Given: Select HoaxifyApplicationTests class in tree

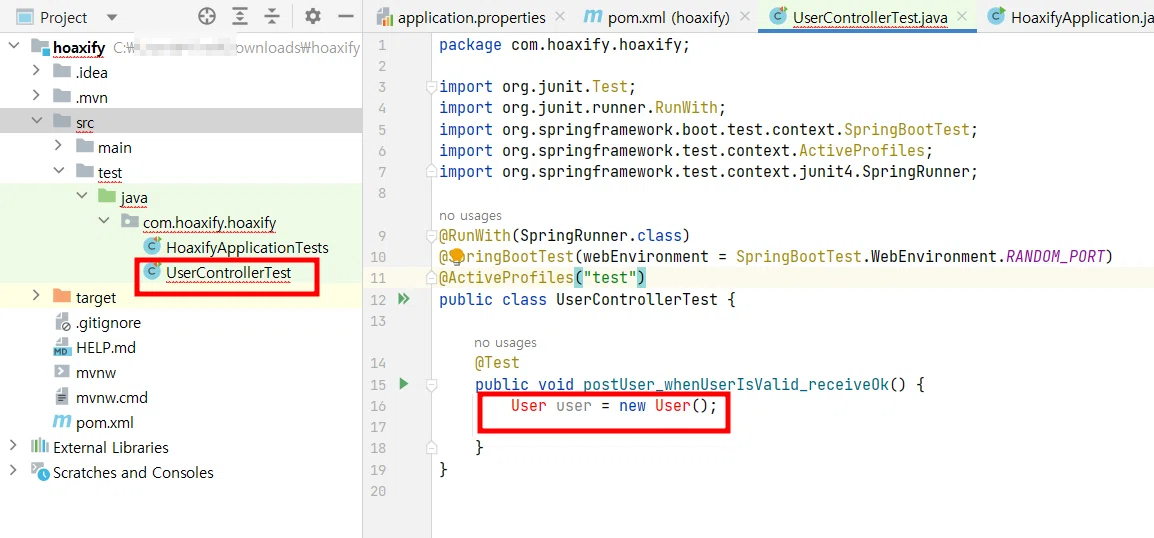Looking at the screenshot, I should point(247,247).
